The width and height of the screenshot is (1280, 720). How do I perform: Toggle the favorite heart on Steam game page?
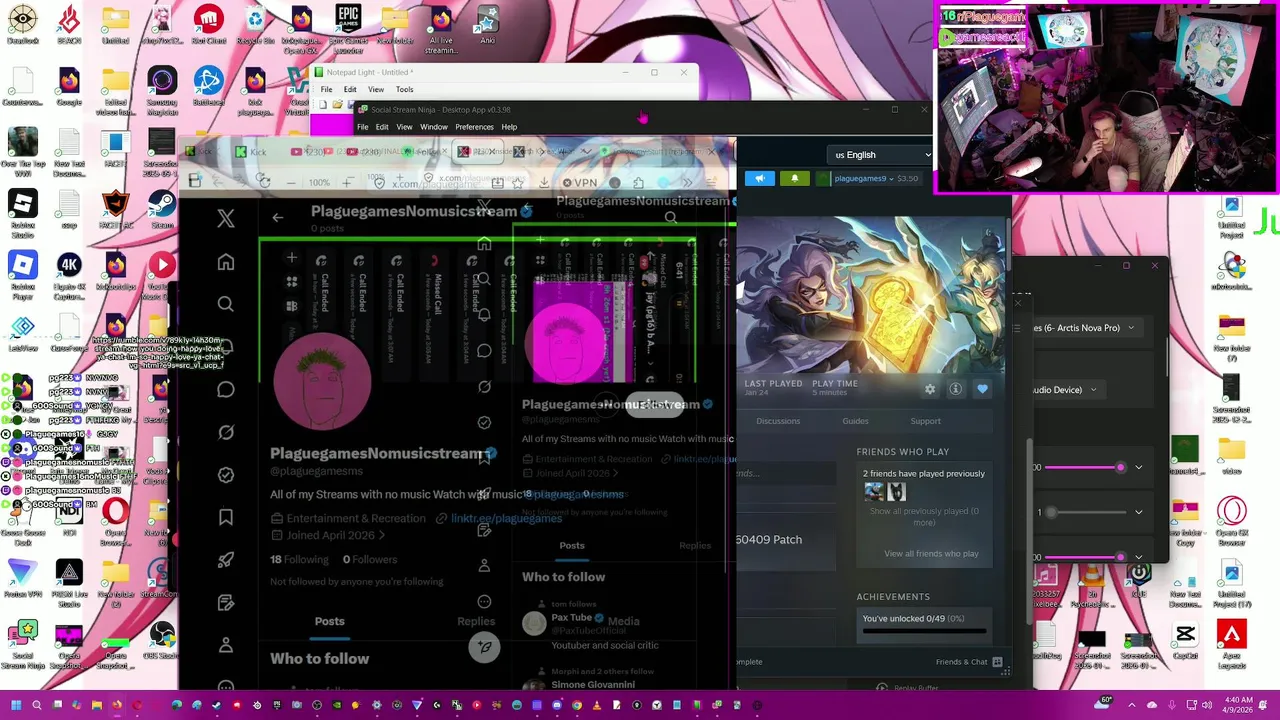pos(982,389)
